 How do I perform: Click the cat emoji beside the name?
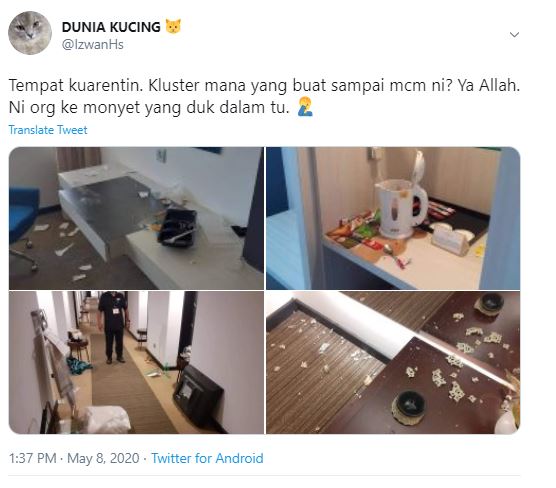point(173,27)
